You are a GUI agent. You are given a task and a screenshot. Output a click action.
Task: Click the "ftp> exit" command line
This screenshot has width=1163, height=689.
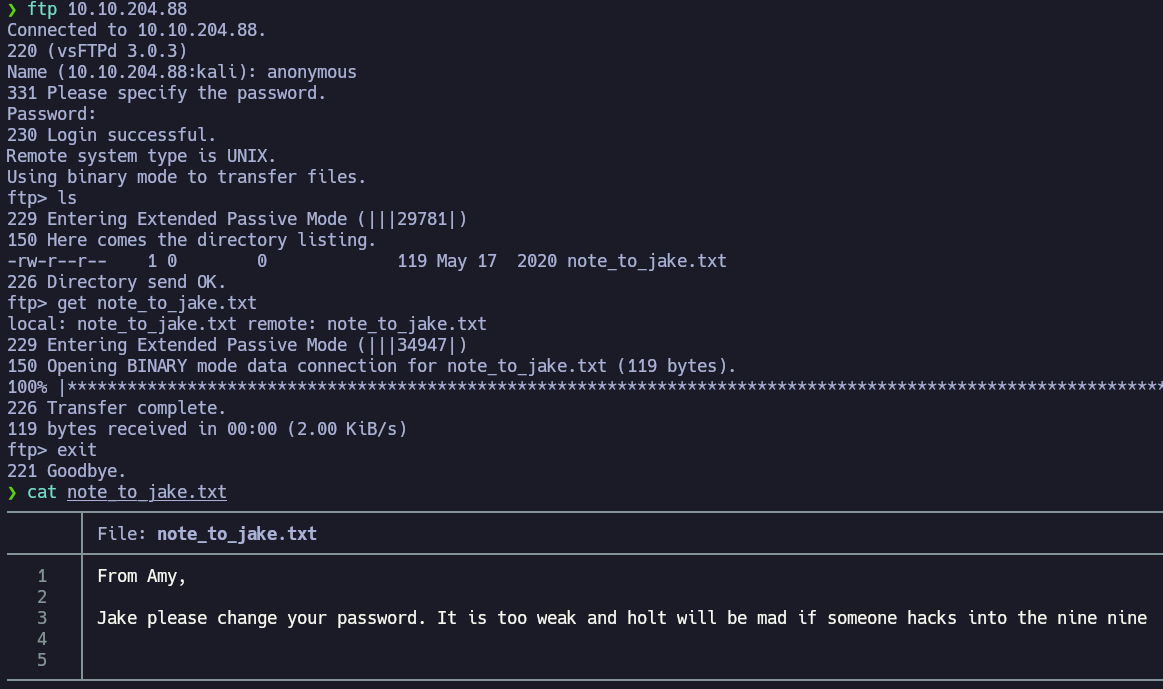coord(52,450)
